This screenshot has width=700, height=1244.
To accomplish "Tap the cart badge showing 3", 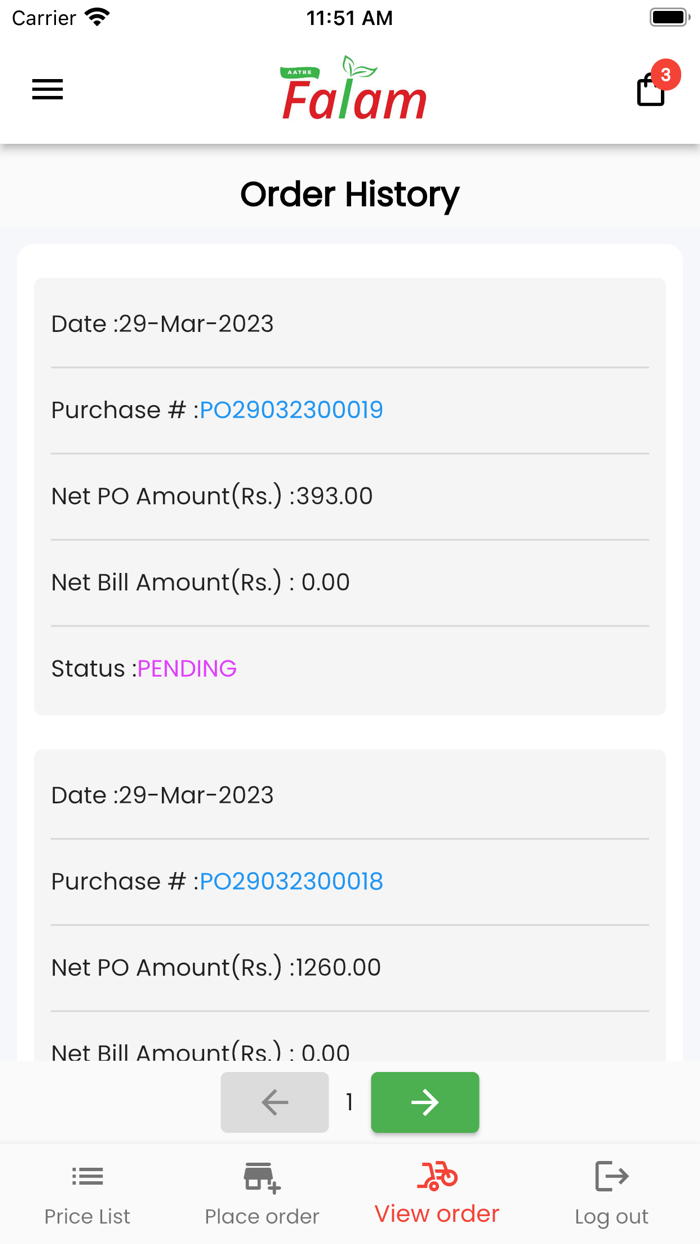I will point(666,75).
